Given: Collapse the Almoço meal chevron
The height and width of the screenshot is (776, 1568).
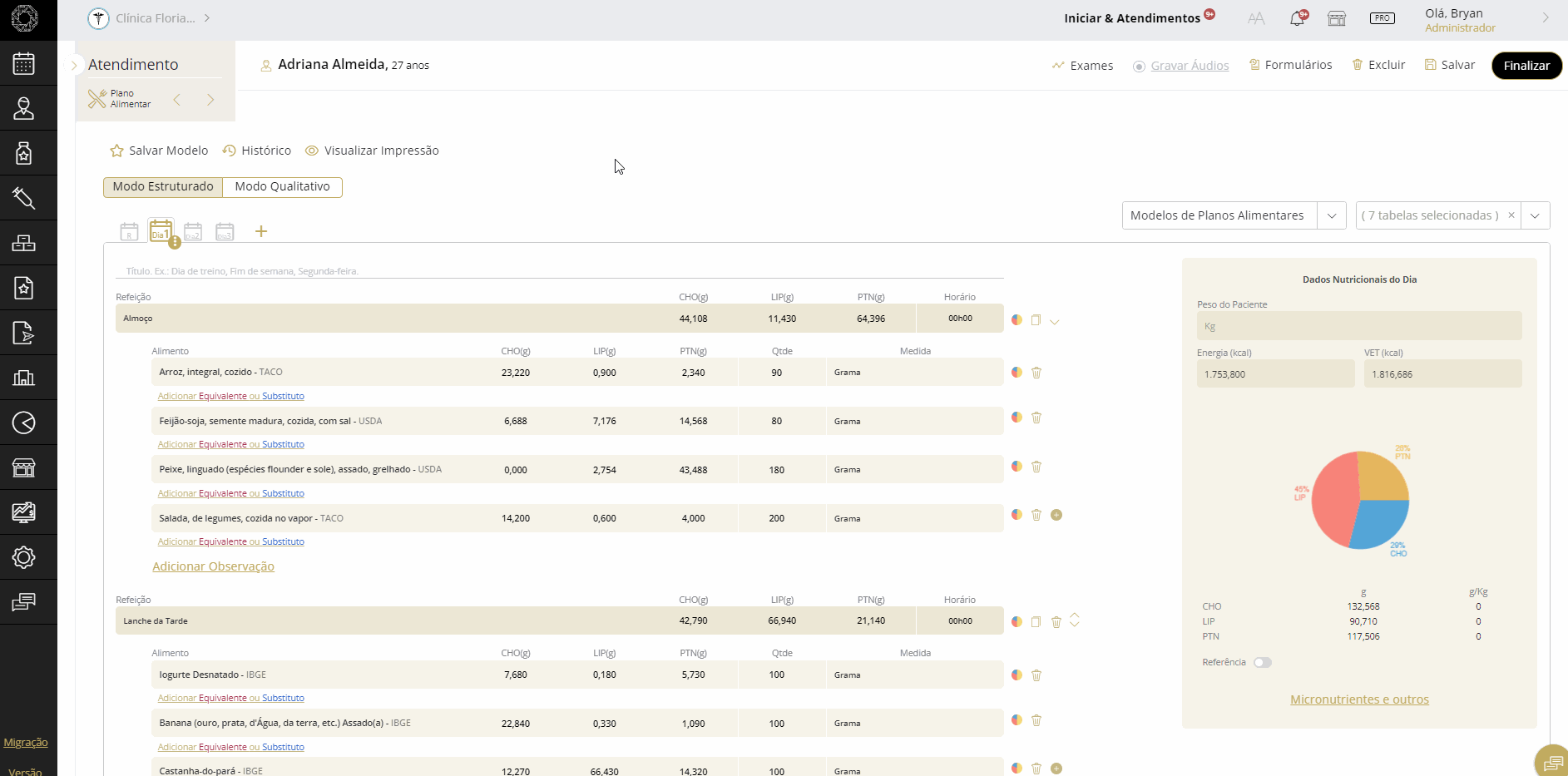Looking at the screenshot, I should click(x=1055, y=321).
